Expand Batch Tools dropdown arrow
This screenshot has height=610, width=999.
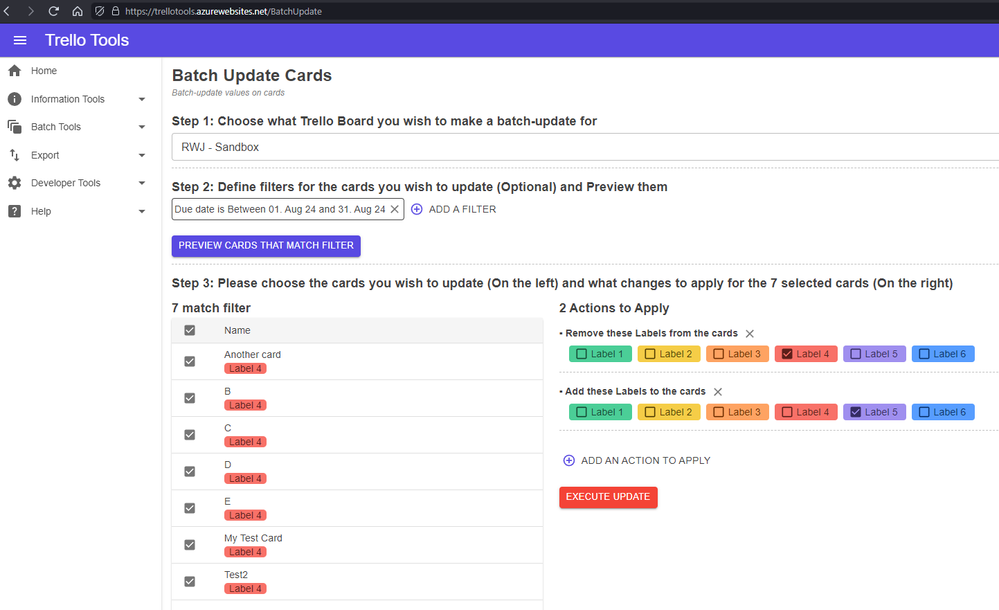(x=142, y=127)
